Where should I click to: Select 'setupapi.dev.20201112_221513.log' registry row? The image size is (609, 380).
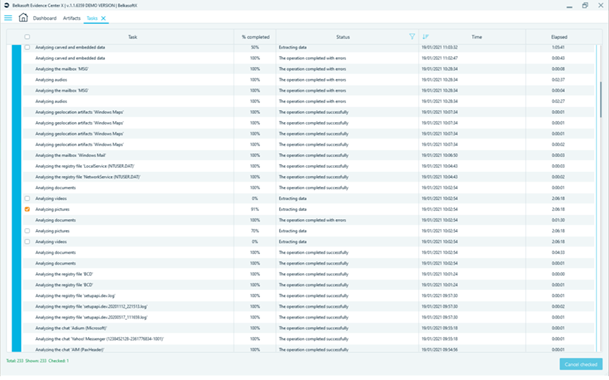308,307
